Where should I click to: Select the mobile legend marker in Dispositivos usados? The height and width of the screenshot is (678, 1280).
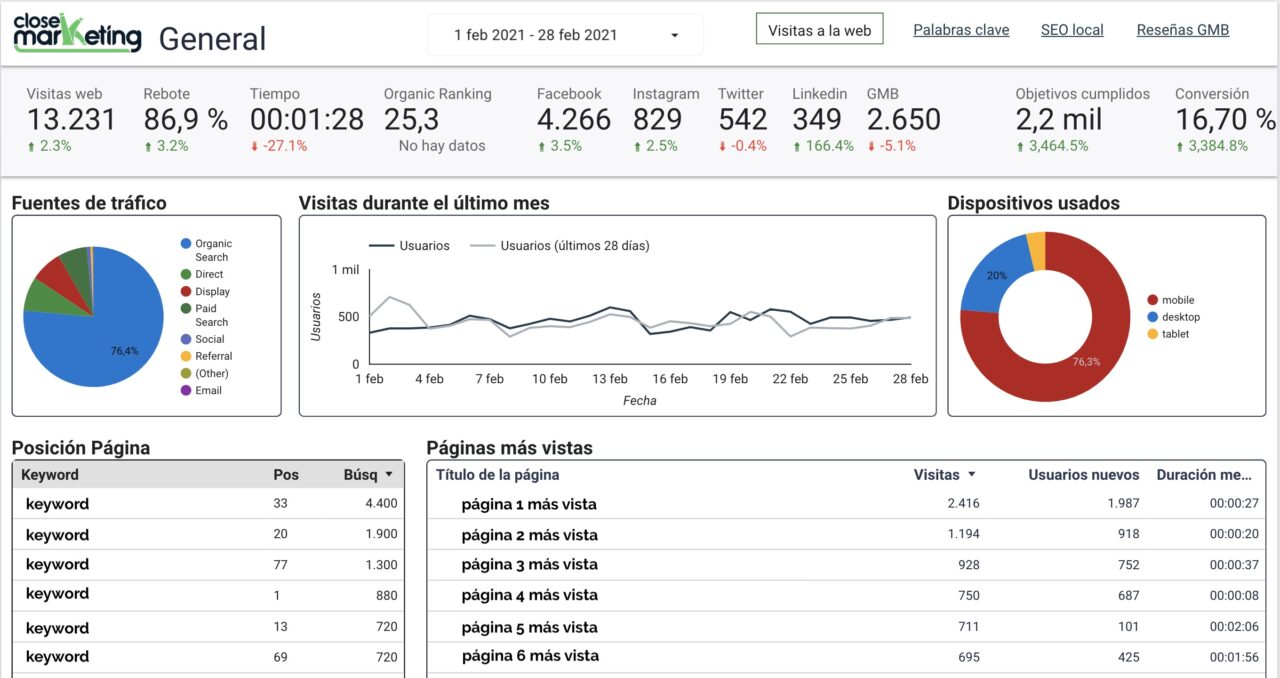pyautogui.click(x=1151, y=299)
